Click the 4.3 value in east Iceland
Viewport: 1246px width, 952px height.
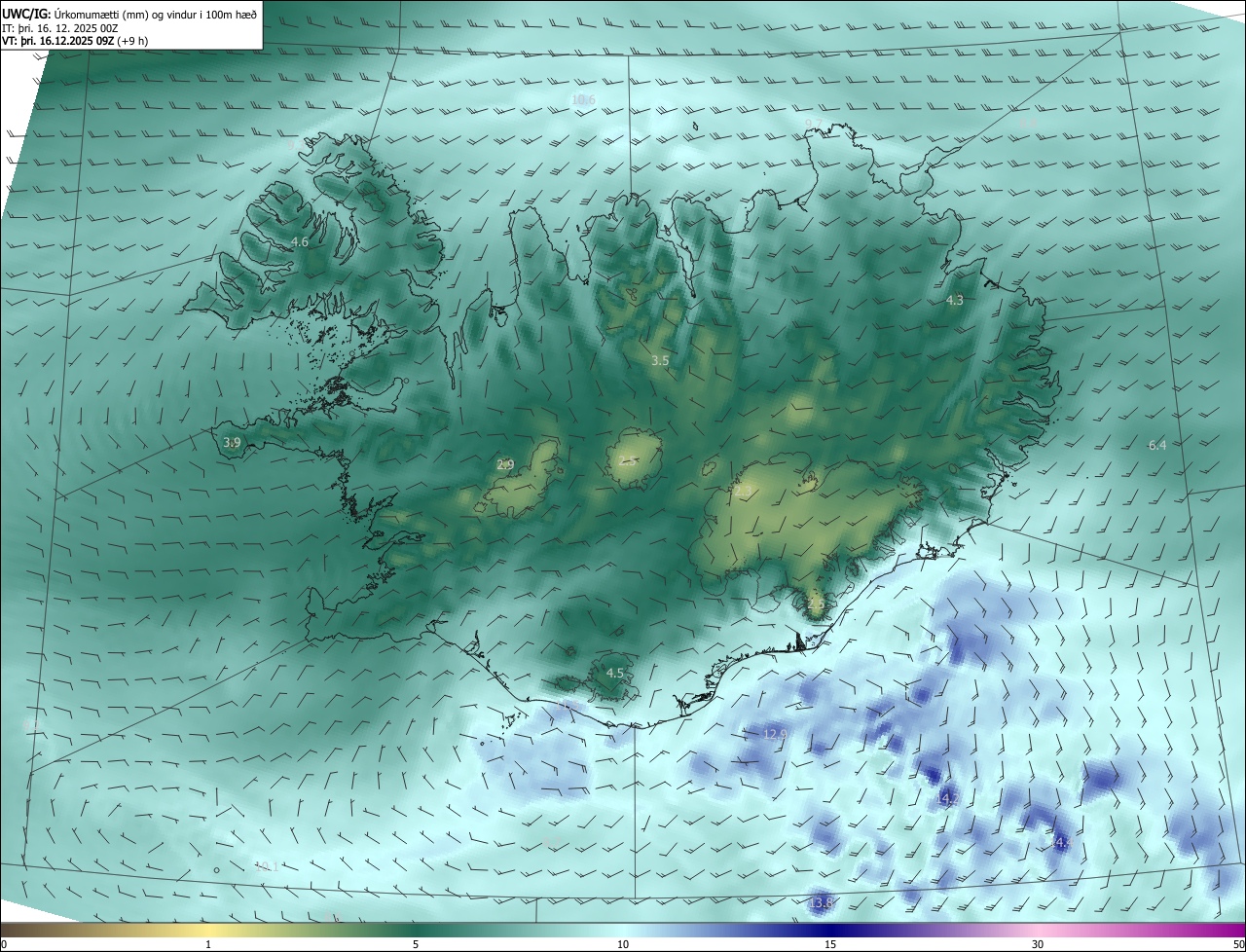[x=955, y=301]
